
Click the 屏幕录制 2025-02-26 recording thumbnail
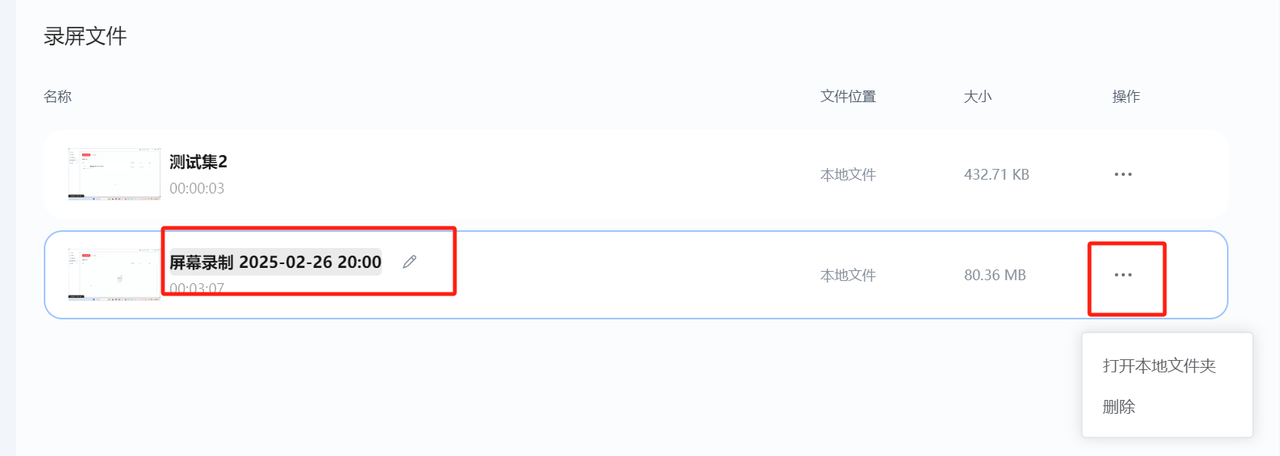(x=114, y=274)
